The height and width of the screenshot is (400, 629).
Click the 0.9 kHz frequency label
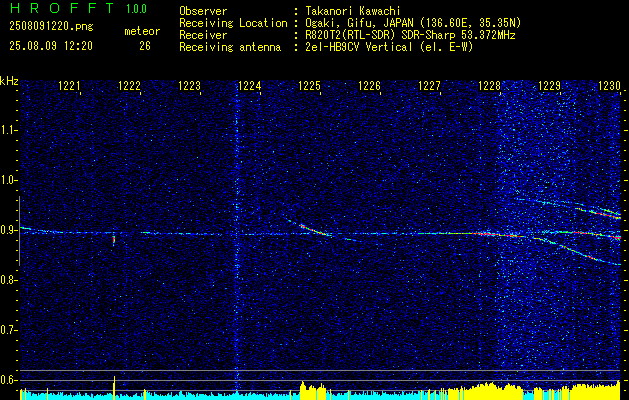[x=8, y=230]
